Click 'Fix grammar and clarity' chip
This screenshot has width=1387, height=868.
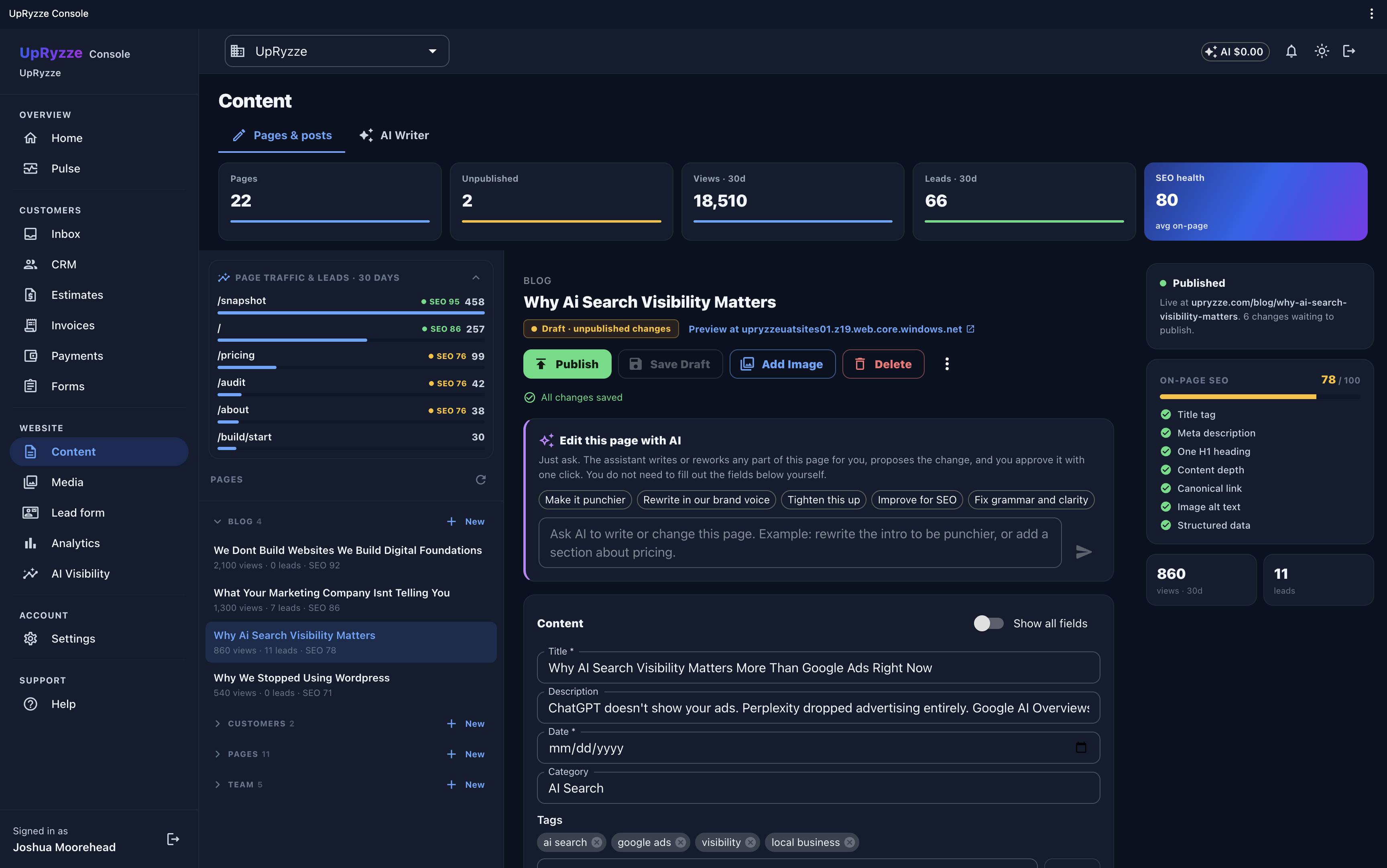point(1031,499)
